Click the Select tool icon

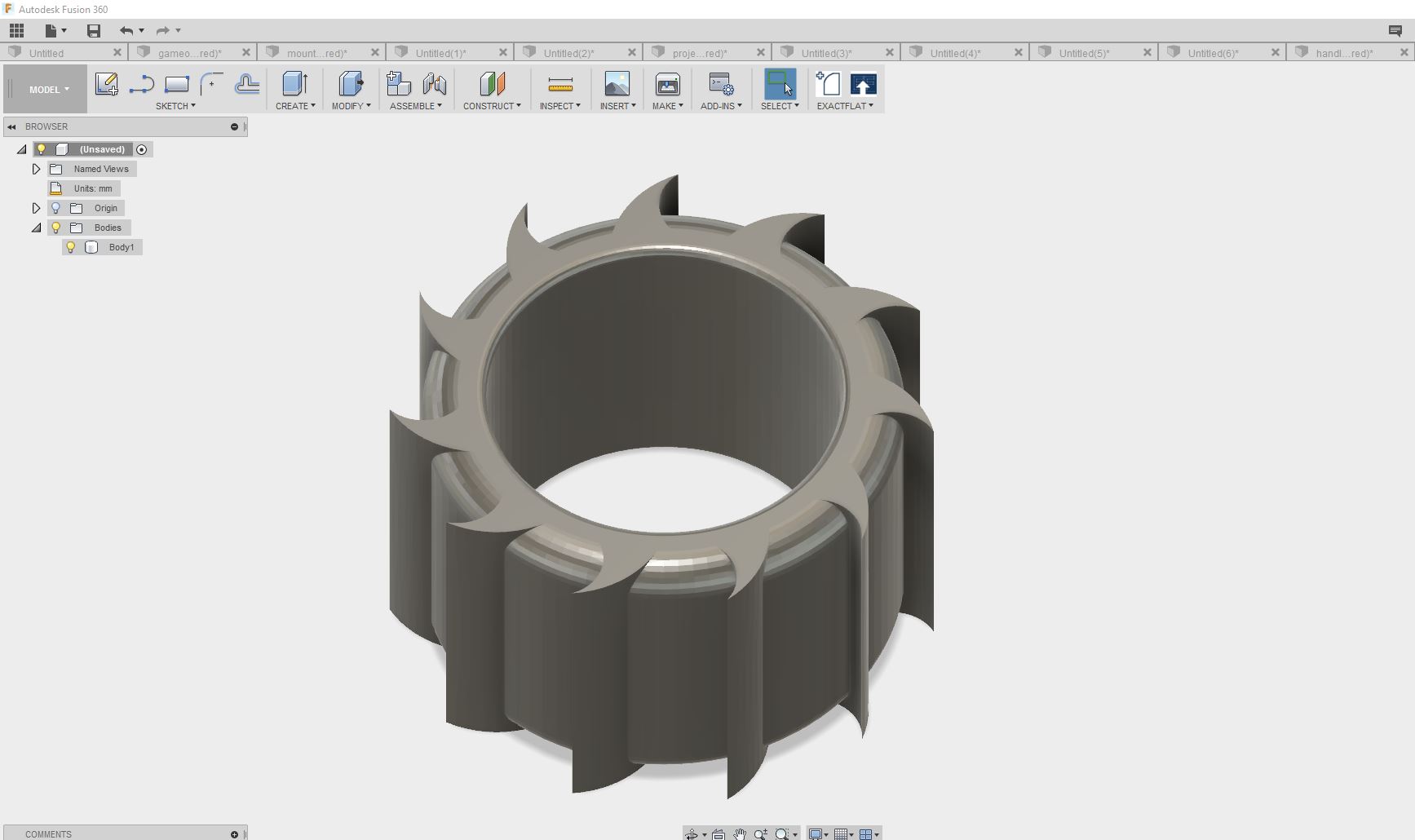click(x=780, y=84)
